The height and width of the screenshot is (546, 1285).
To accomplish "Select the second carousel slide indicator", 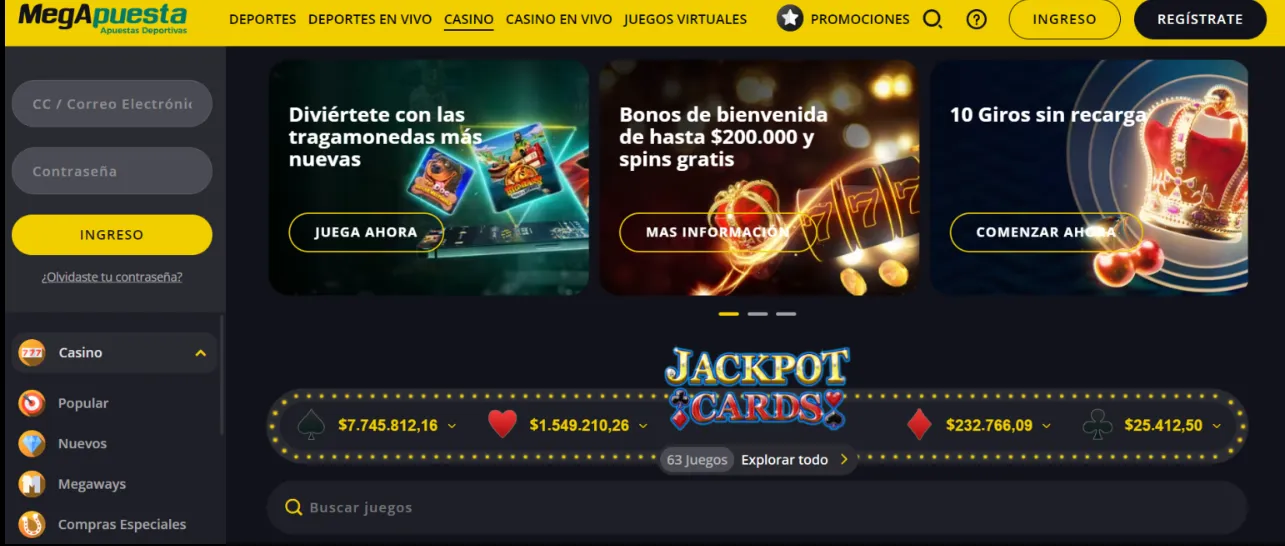I will click(x=758, y=314).
